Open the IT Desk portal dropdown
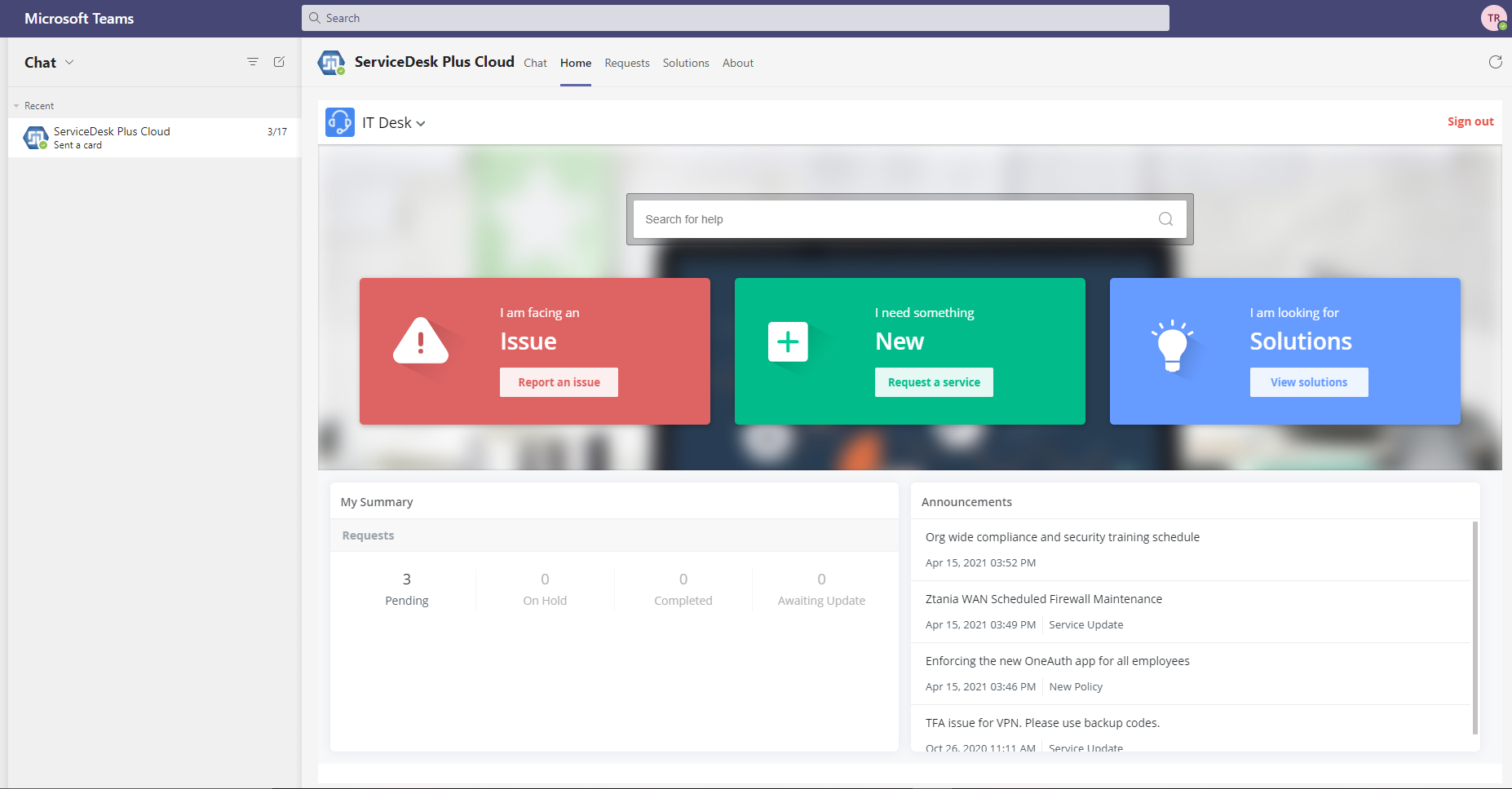The image size is (1512, 789). coord(394,123)
